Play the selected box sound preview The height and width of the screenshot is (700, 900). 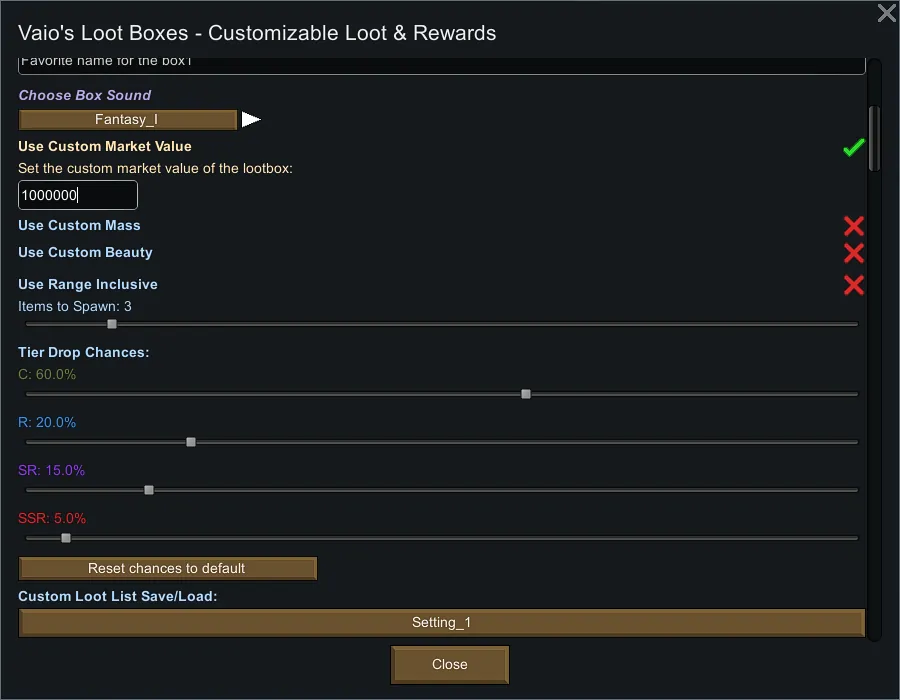(x=251, y=120)
